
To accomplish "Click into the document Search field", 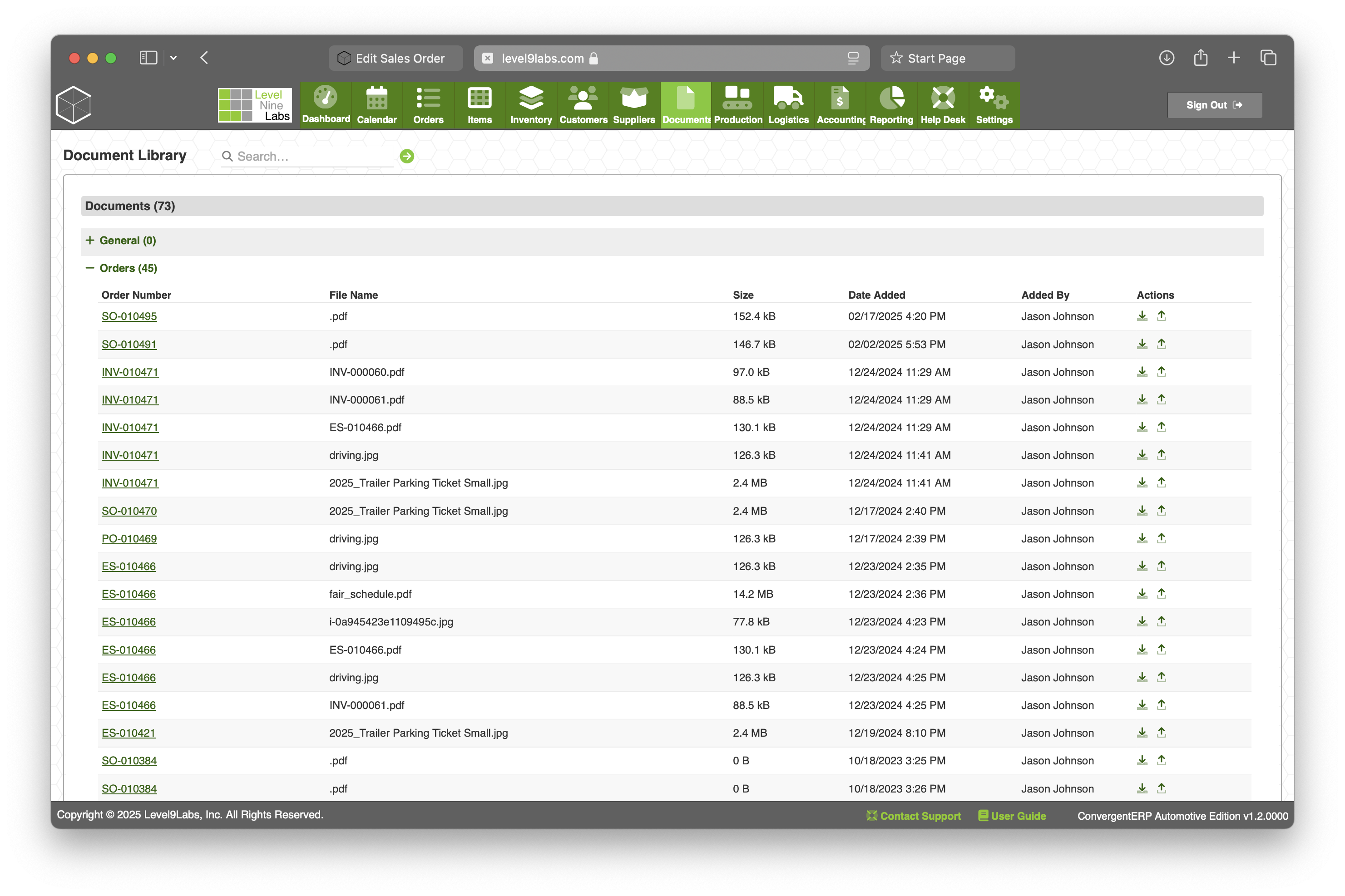I will point(307,156).
